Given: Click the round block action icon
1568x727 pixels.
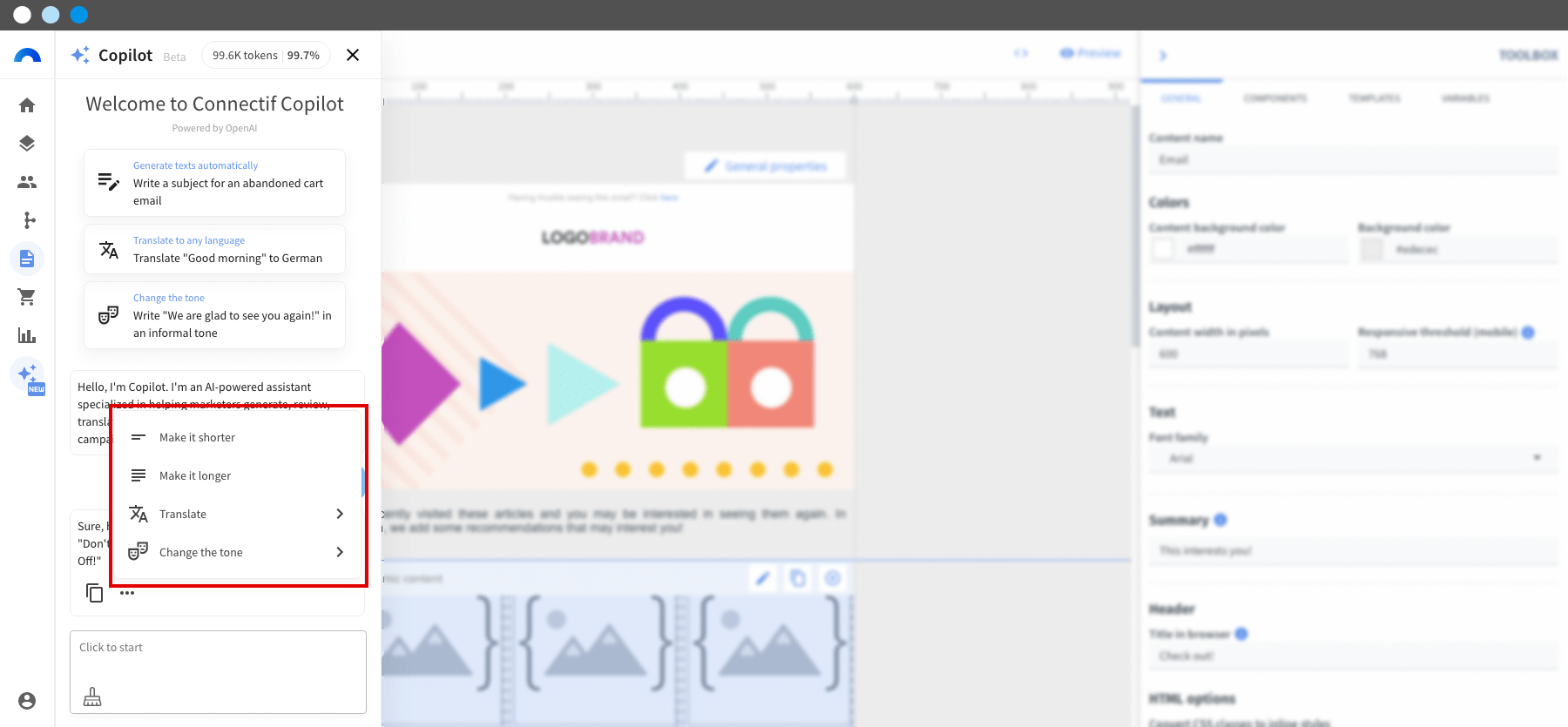Looking at the screenshot, I should tap(833, 578).
